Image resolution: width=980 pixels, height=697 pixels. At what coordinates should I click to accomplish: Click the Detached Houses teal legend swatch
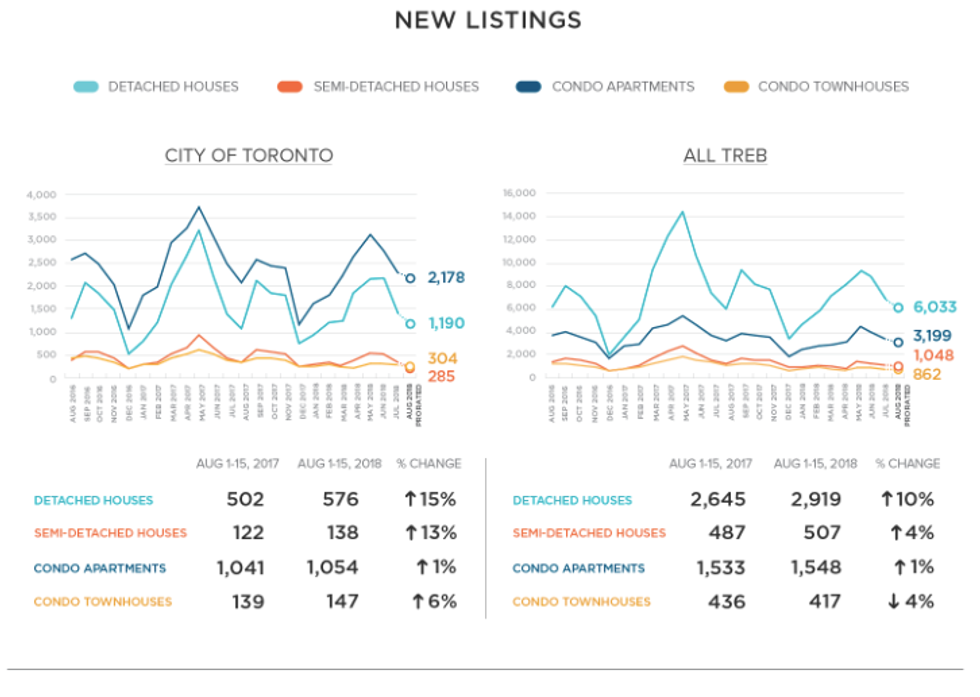coord(87,87)
